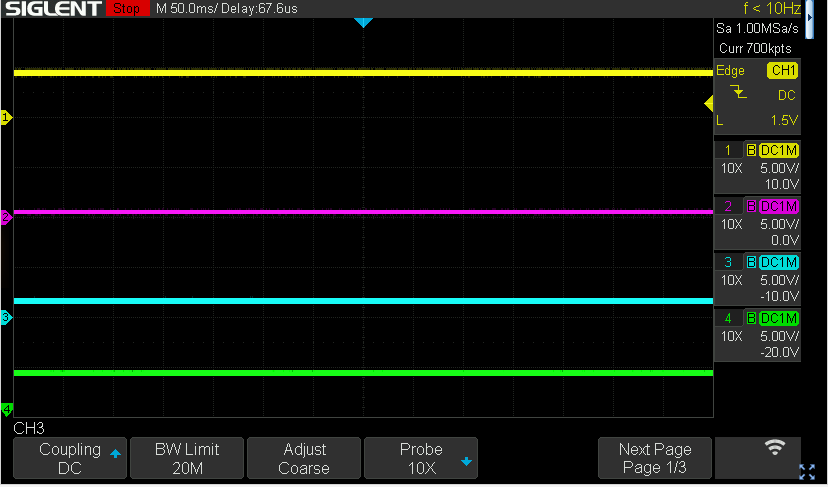The width and height of the screenshot is (828, 487).
Task: Click the yellow B bandwidth-limit badge on channel 1
Action: point(751,151)
